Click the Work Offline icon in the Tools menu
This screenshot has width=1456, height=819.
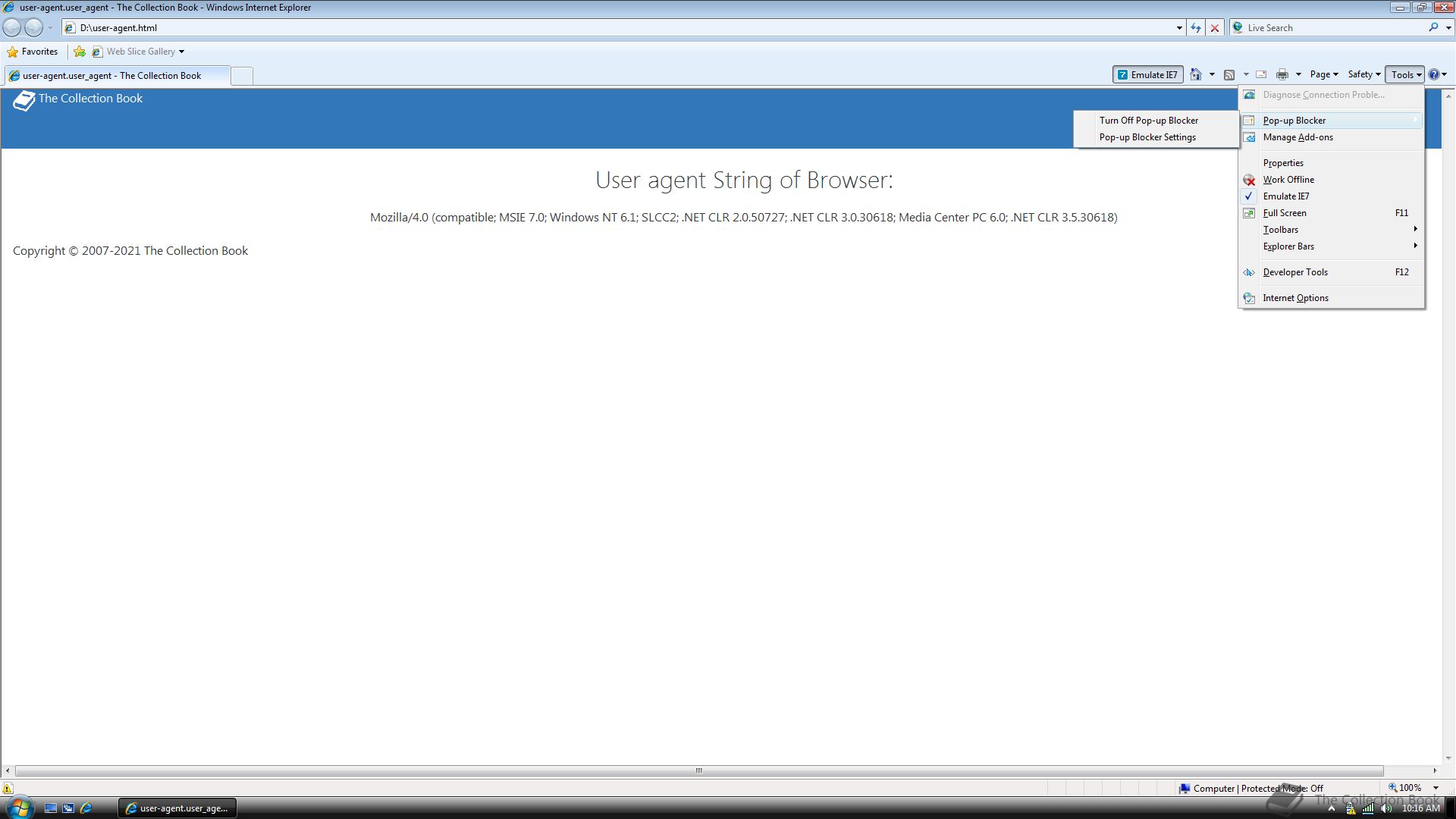coord(1249,180)
